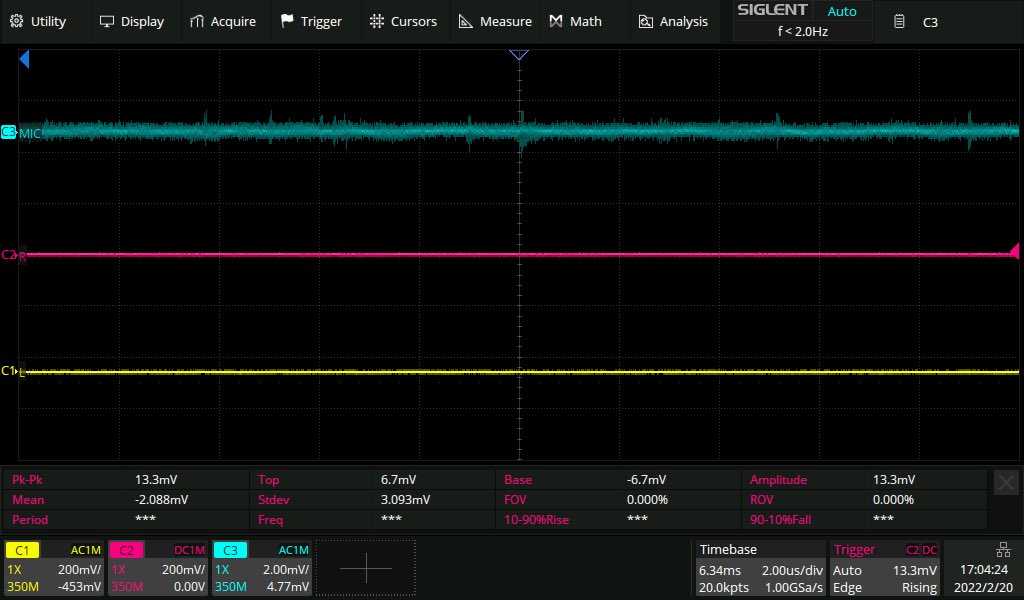This screenshot has height=600, width=1024.
Task: Open the Analysis menu
Action: tap(673, 22)
